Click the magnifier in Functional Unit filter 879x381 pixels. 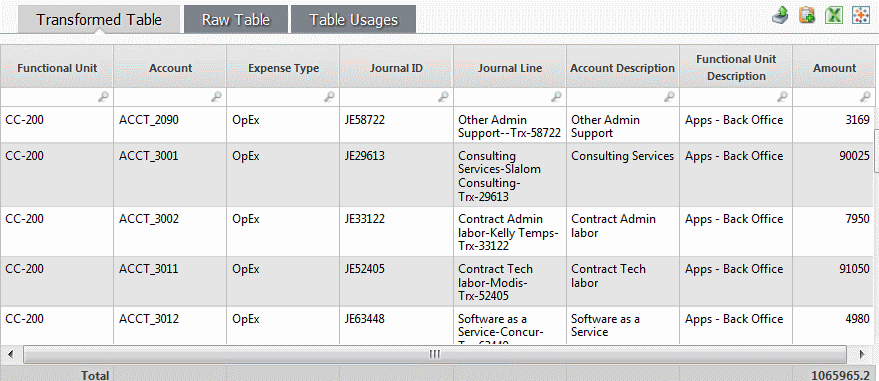104,97
